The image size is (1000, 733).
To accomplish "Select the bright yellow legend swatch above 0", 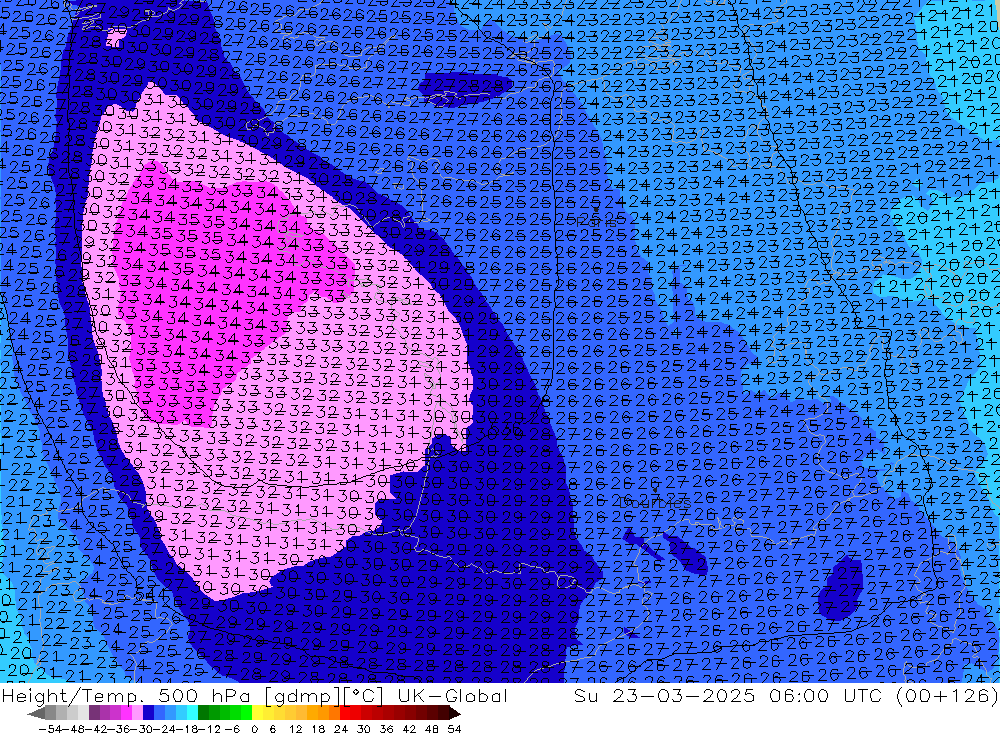I will (257, 714).
